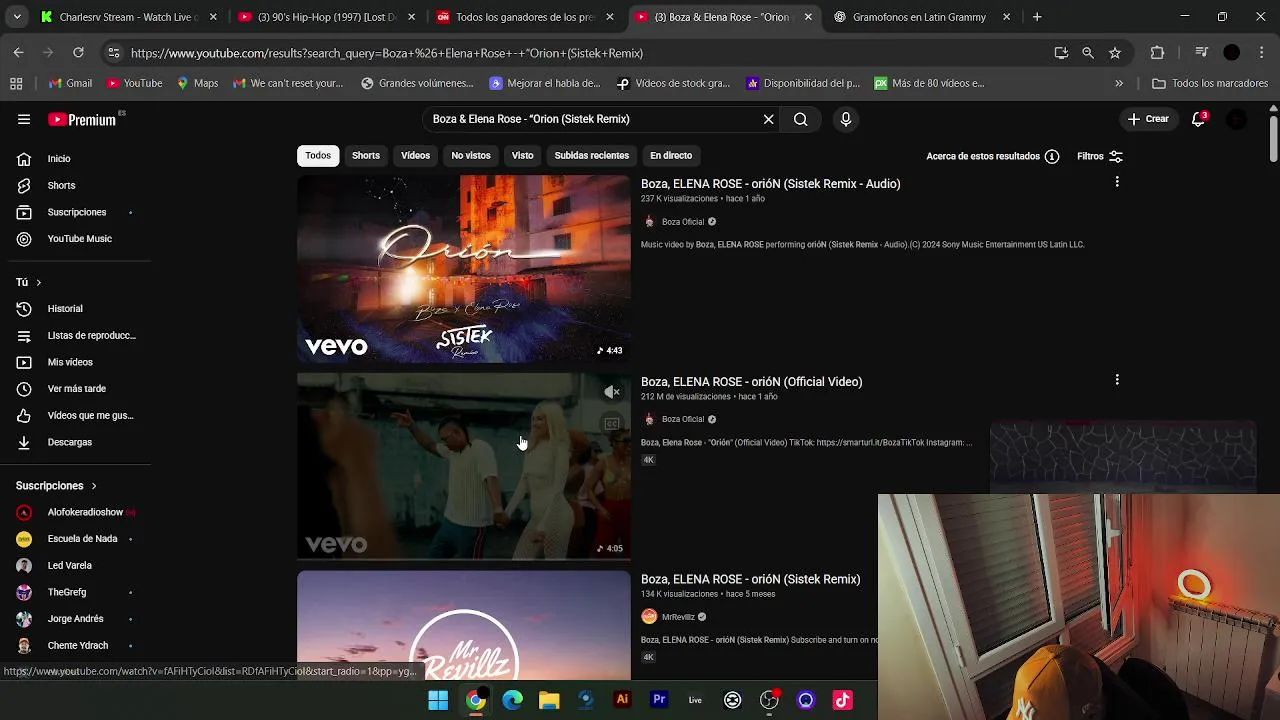Expand the Suscripciones channel list header
Viewport: 1280px width, 720px height.
coord(56,485)
